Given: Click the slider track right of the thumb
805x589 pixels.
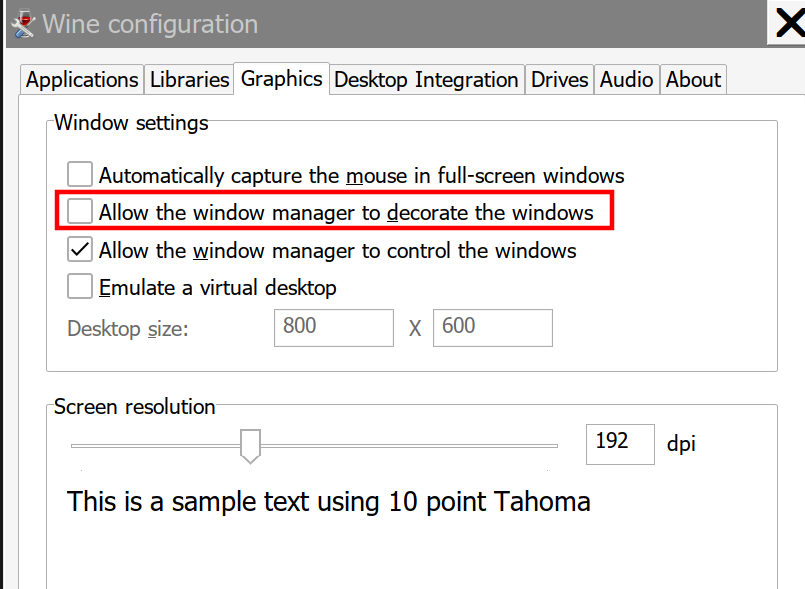Looking at the screenshot, I should [x=409, y=446].
